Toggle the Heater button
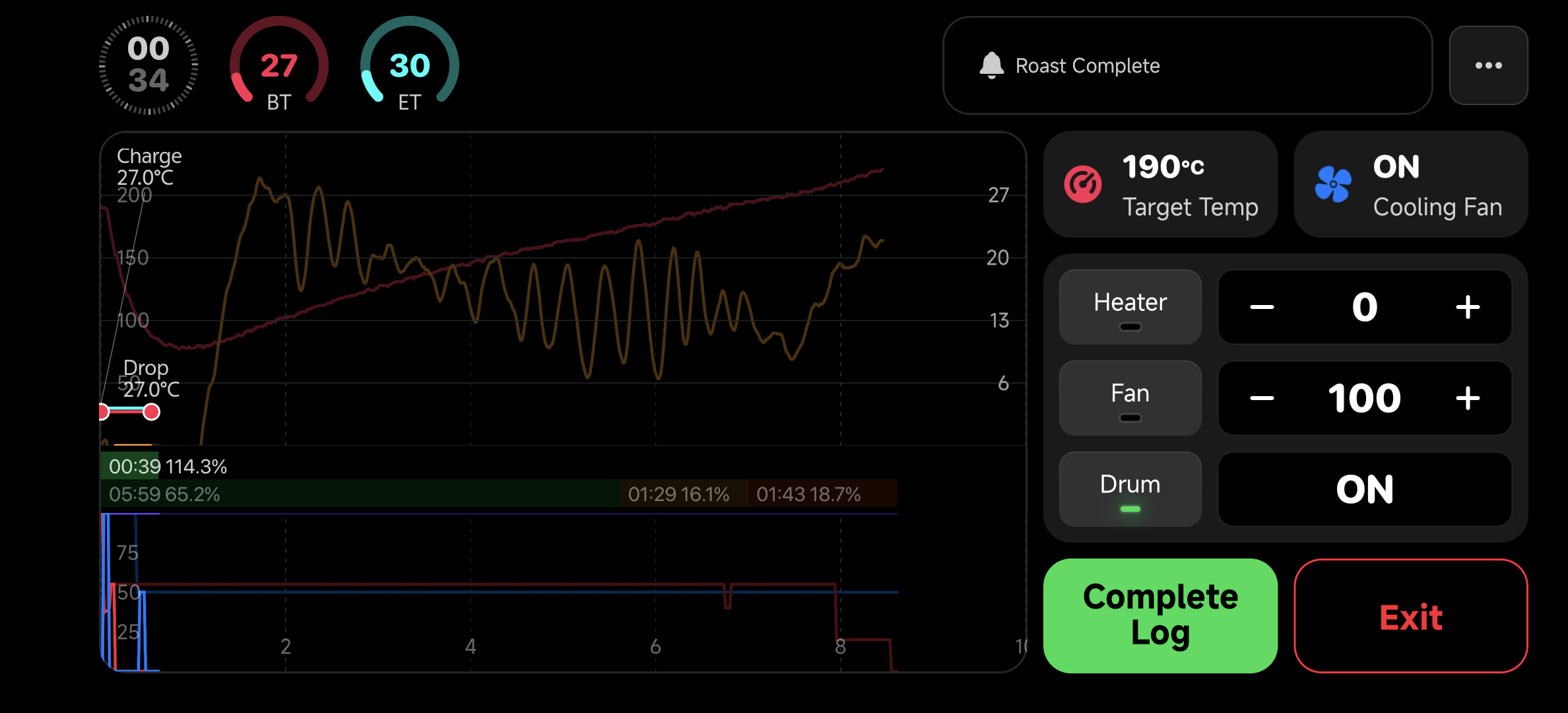 tap(1130, 307)
